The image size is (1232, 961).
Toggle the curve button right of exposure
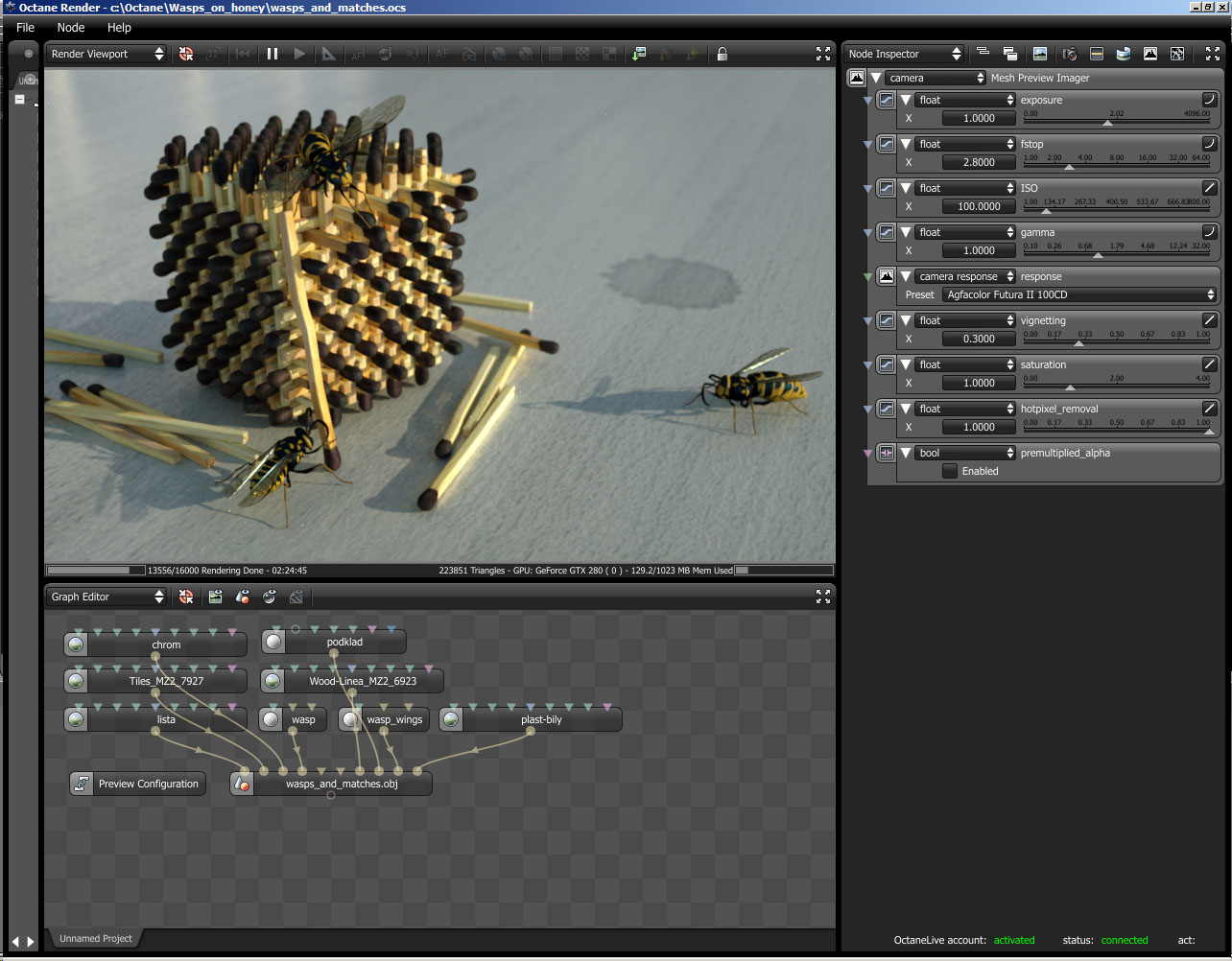pyautogui.click(x=1209, y=100)
